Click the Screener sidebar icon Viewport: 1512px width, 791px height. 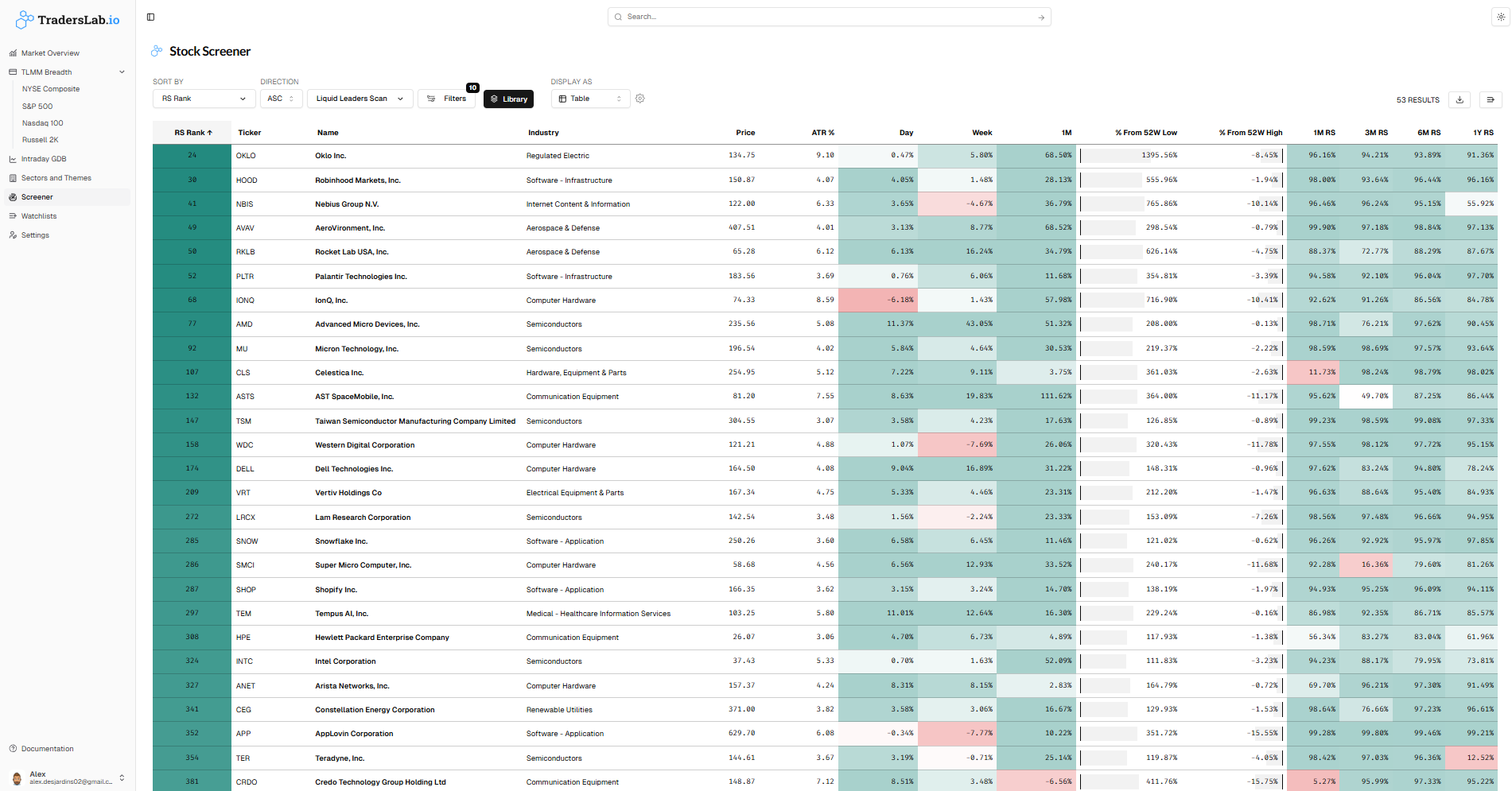pyautogui.click(x=13, y=197)
